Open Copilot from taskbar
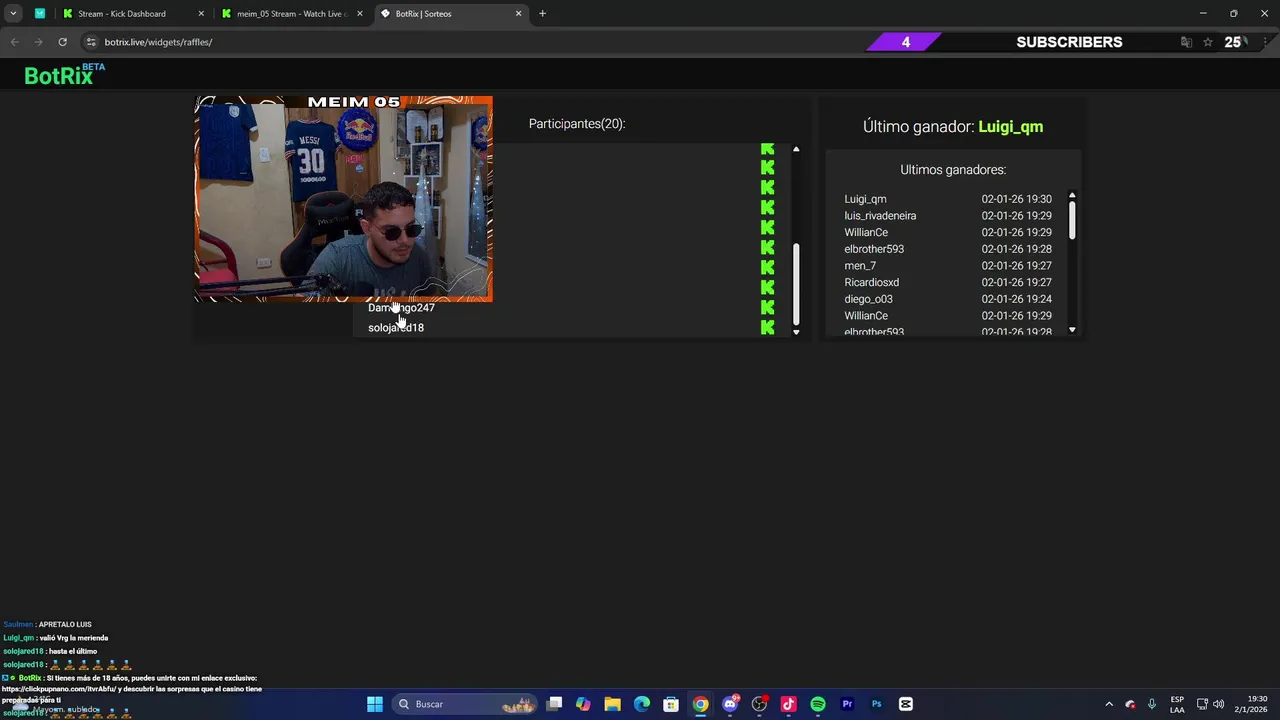 584,704
